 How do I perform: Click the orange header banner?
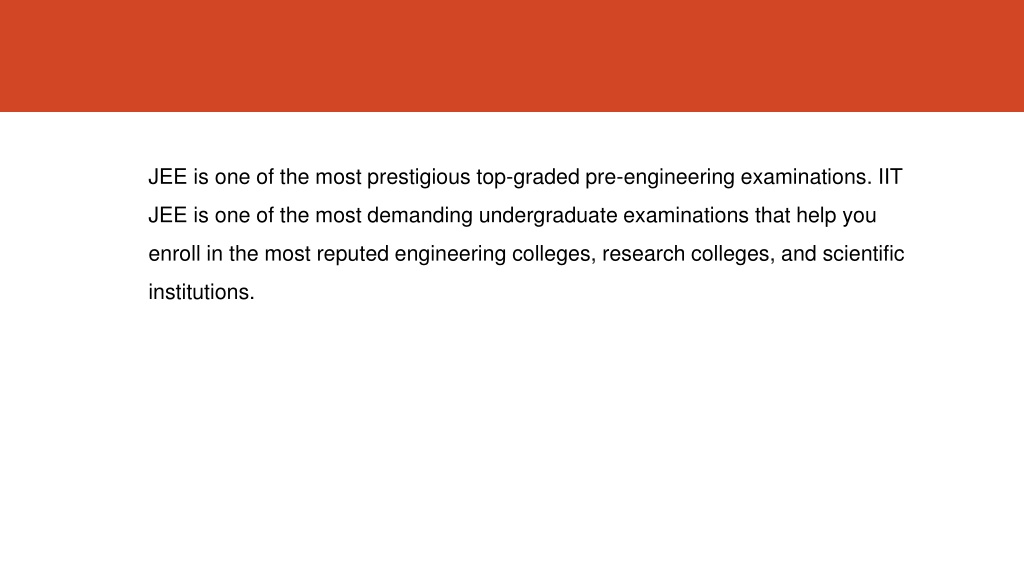(x=512, y=56)
